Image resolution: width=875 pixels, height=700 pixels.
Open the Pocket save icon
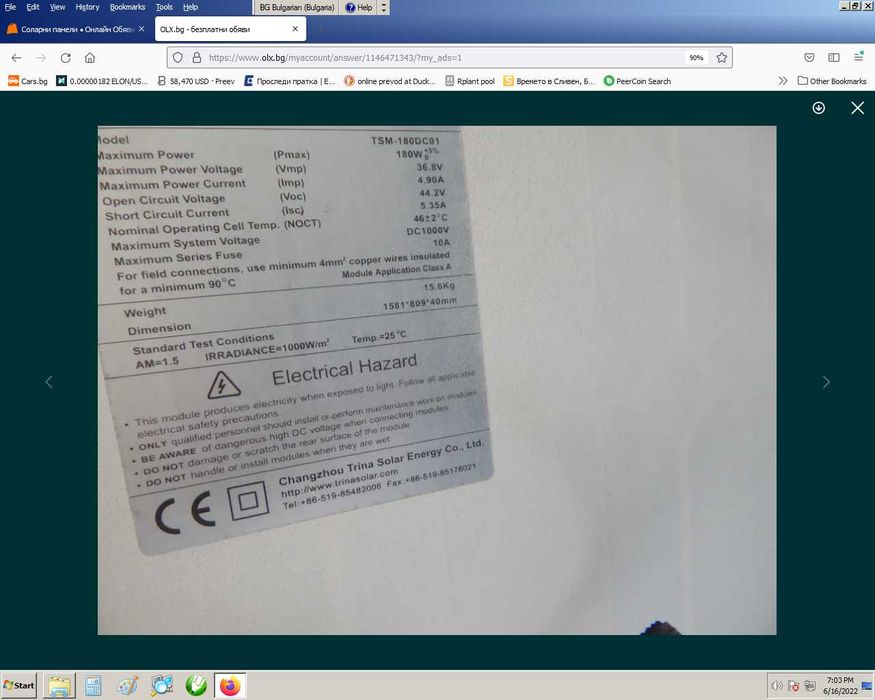click(x=809, y=57)
